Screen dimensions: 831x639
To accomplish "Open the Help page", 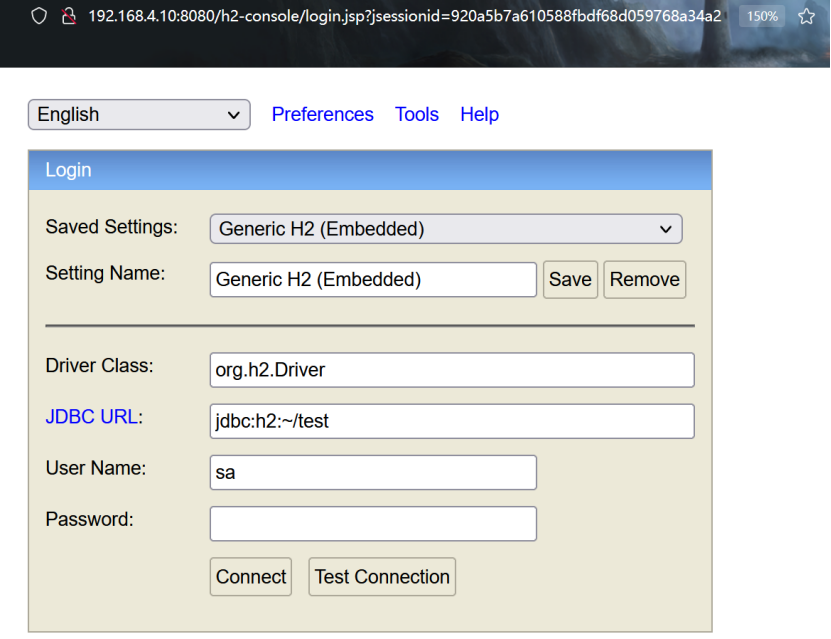I will 479,114.
